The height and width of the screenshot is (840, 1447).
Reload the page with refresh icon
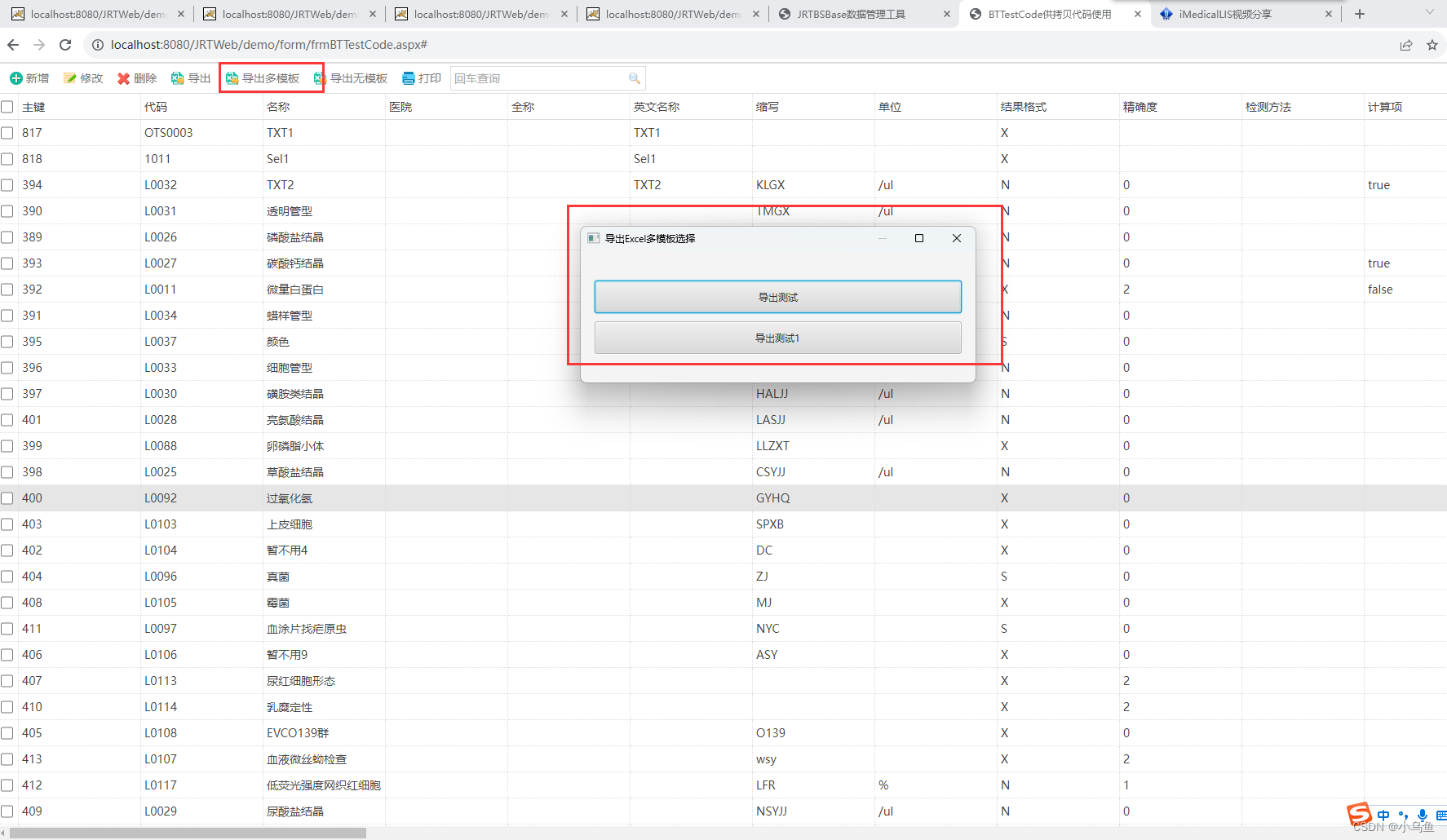[x=65, y=45]
